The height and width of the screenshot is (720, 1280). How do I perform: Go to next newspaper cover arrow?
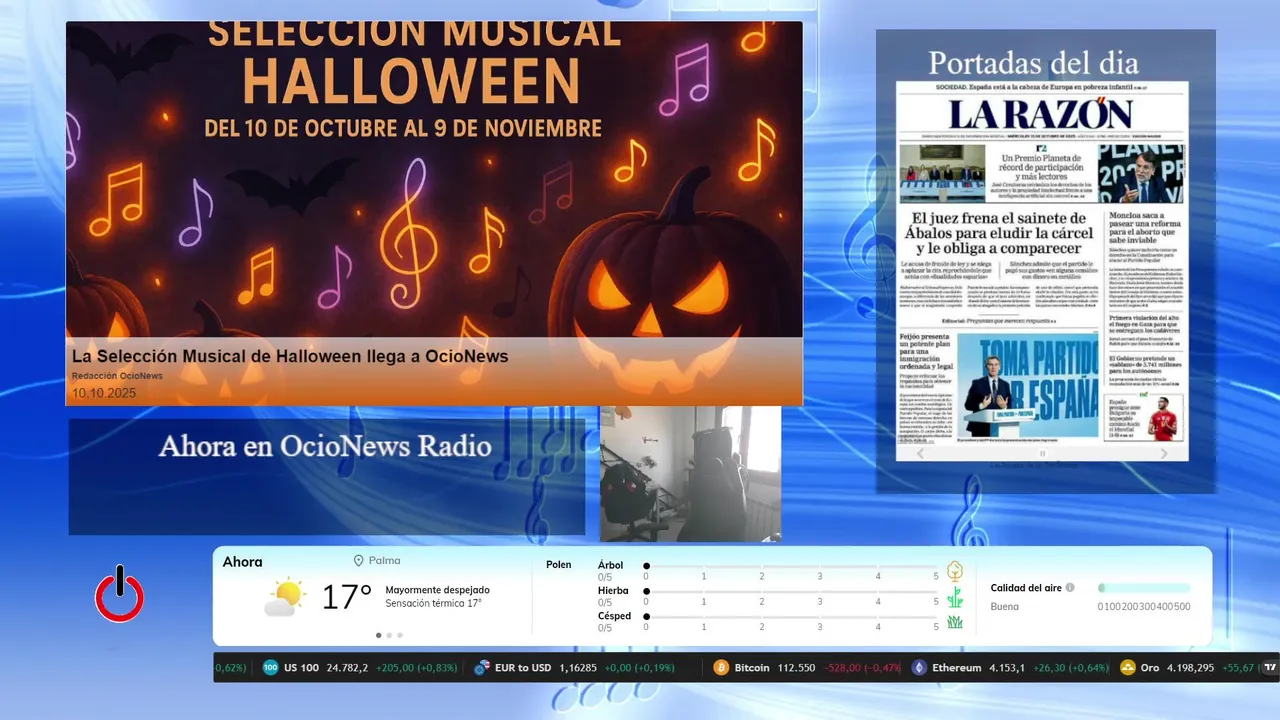tap(1164, 453)
